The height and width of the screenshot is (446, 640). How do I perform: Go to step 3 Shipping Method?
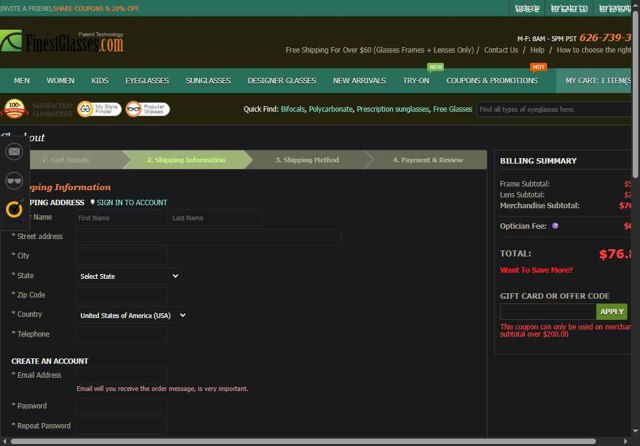click(307, 160)
